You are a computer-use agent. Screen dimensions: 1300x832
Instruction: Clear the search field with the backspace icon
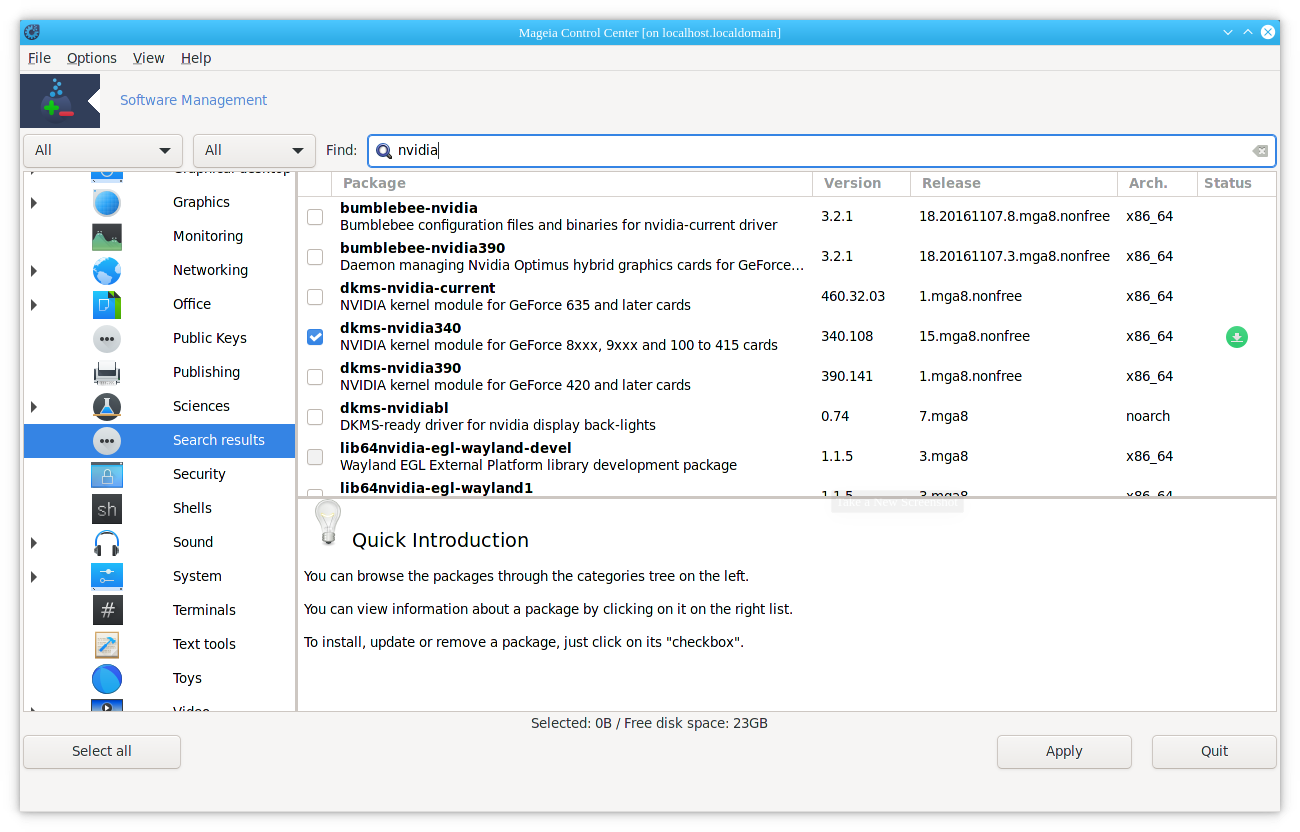[1260, 151]
